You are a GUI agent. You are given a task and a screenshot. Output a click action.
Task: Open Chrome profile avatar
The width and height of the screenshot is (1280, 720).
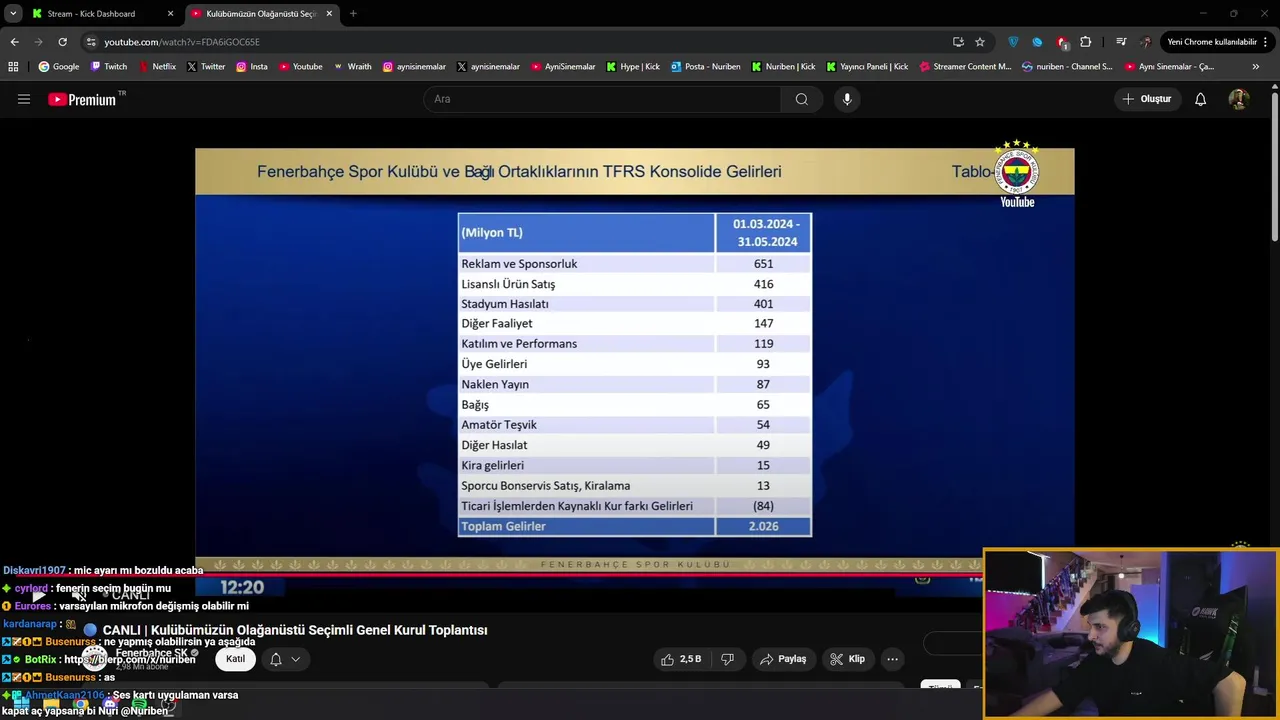tap(1146, 42)
